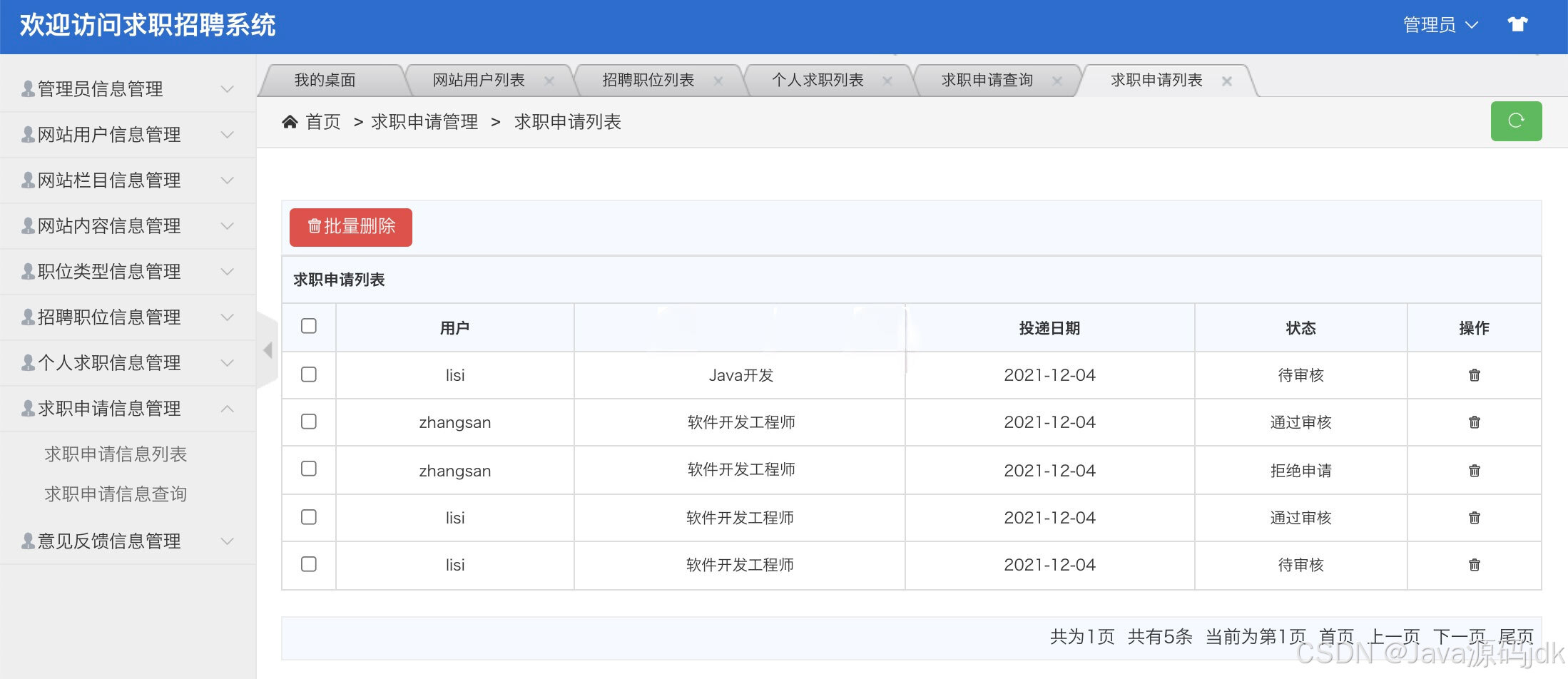Click the home icon in breadcrumb
Image resolution: width=1568 pixels, height=679 pixels.
click(x=290, y=122)
